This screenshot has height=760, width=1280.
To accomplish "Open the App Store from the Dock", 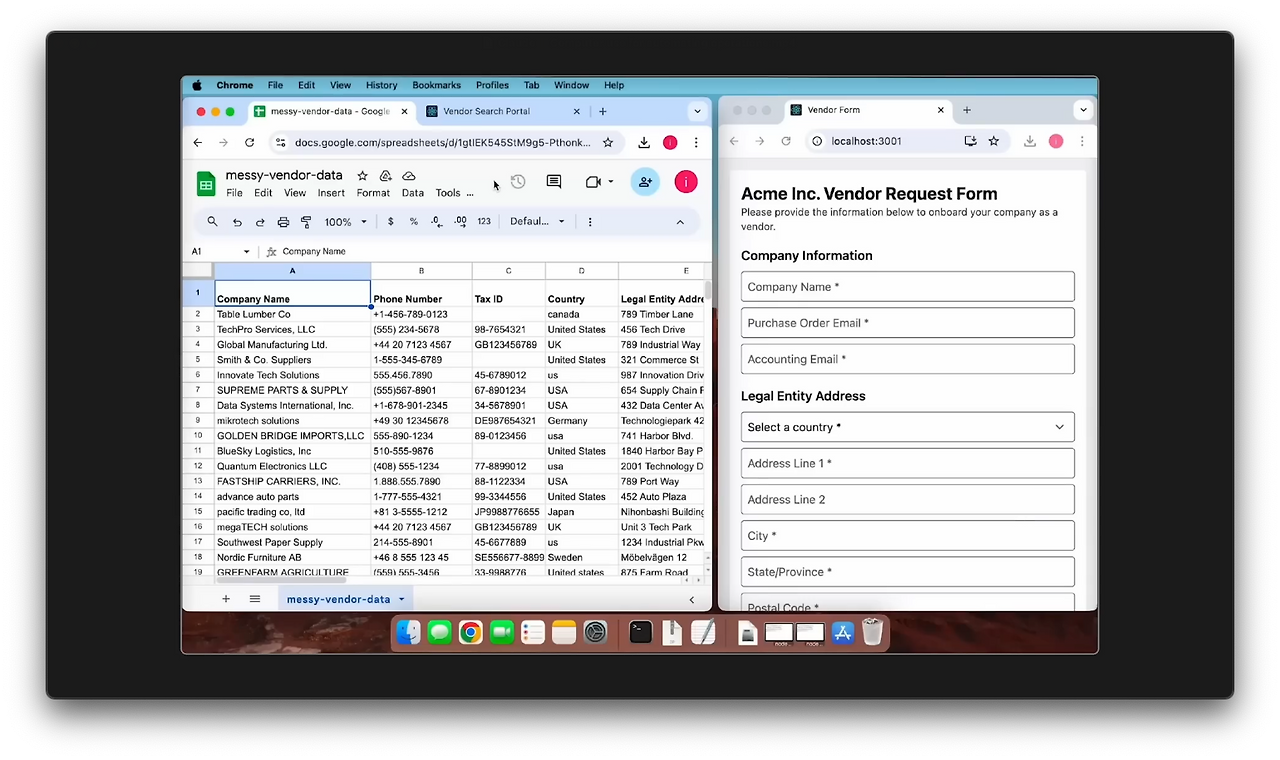I will click(x=843, y=632).
